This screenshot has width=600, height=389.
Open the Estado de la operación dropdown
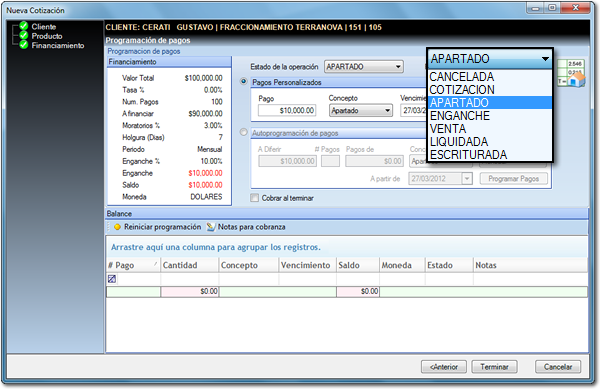point(364,67)
